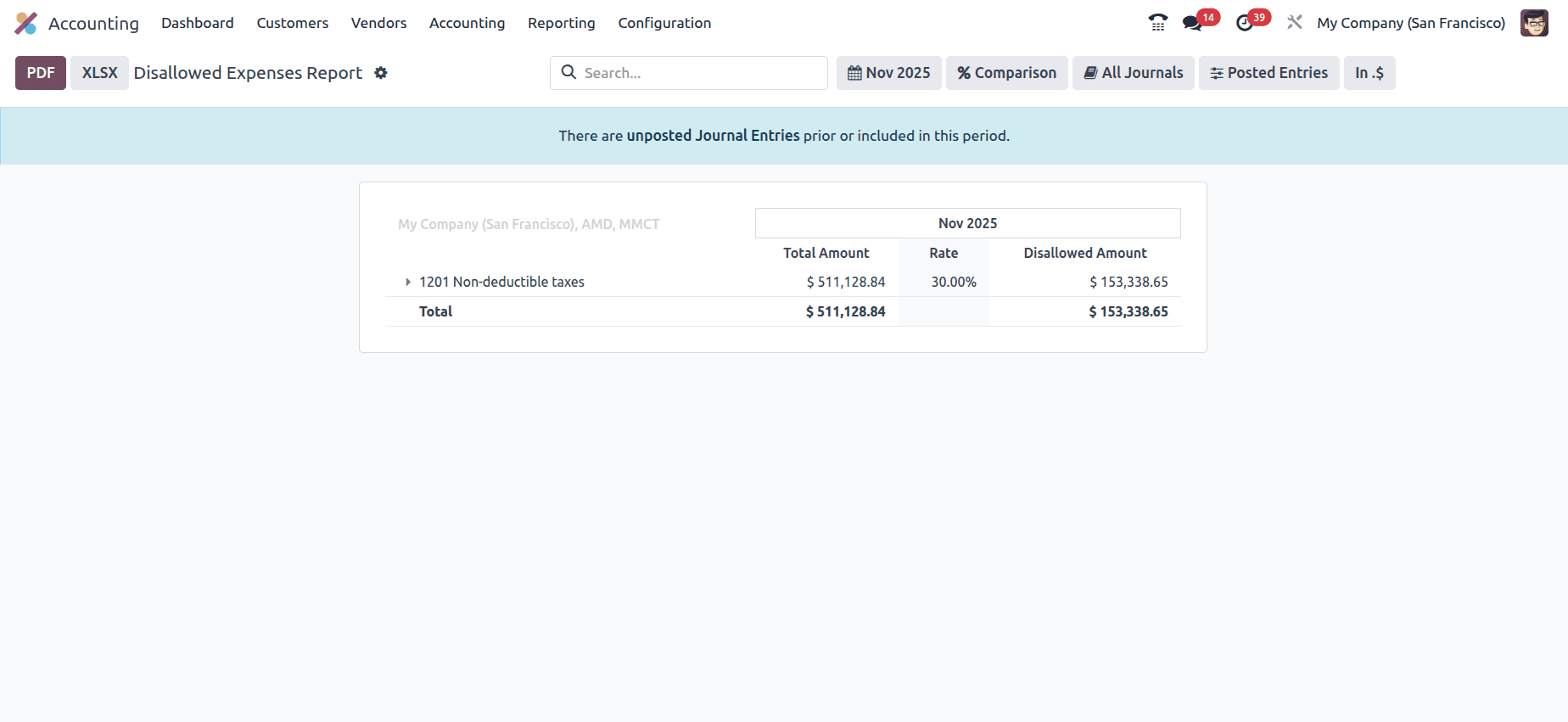Click the Accounting app title text

pyautogui.click(x=93, y=24)
